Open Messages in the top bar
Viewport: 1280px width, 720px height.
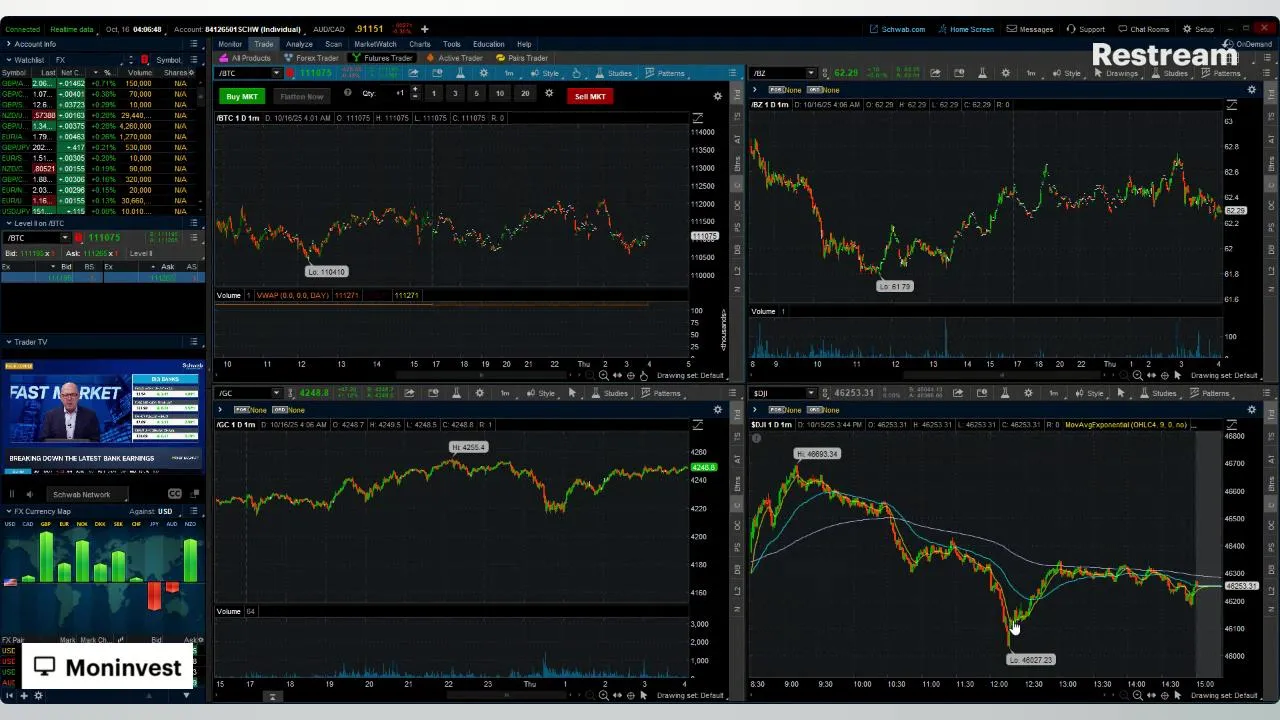(x=1030, y=29)
